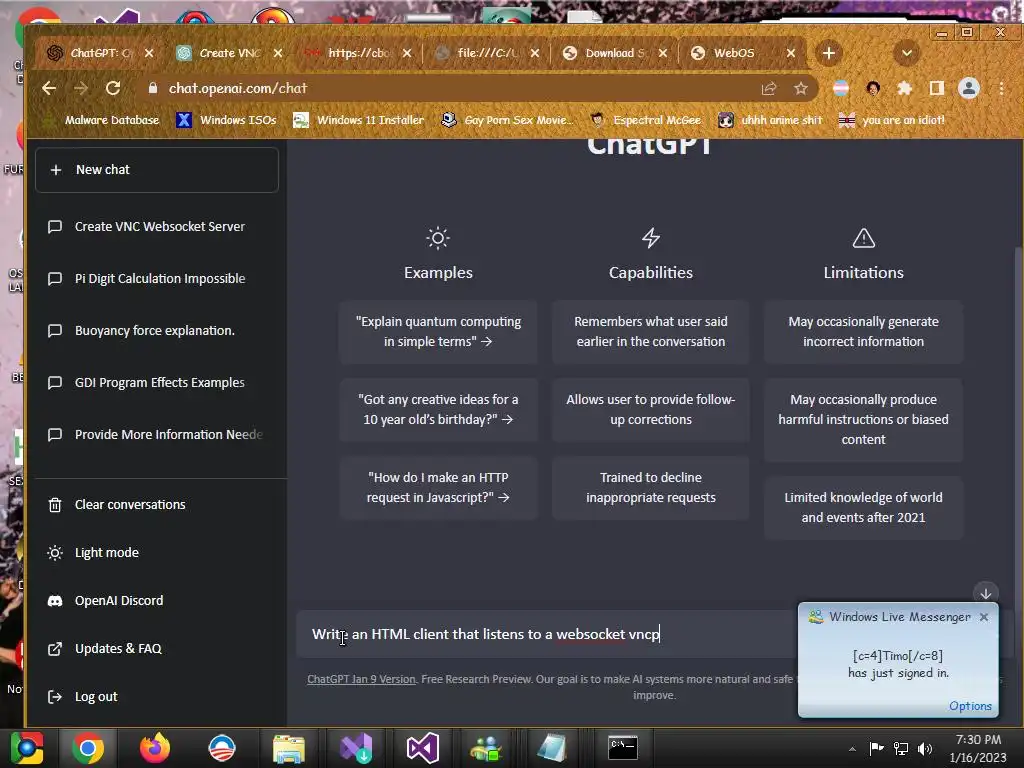Image resolution: width=1024 pixels, height=768 pixels.
Task: Use the creative birthday ideas example
Action: pyautogui.click(x=438, y=409)
